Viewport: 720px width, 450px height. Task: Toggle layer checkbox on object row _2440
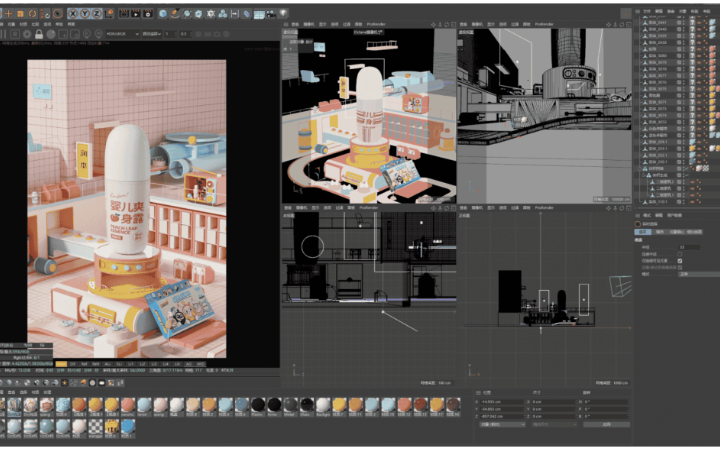coord(679,29)
